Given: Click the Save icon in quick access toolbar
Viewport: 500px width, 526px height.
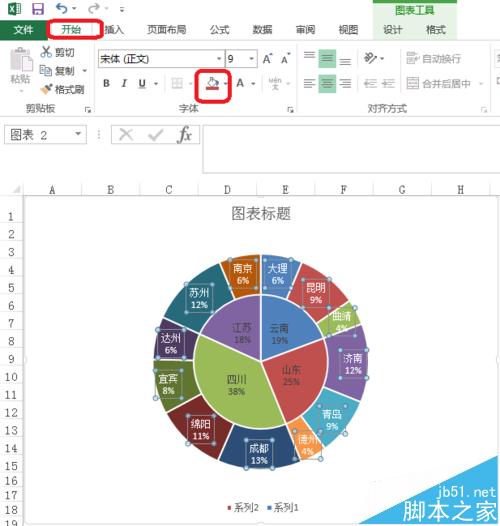Looking at the screenshot, I should [x=38, y=9].
